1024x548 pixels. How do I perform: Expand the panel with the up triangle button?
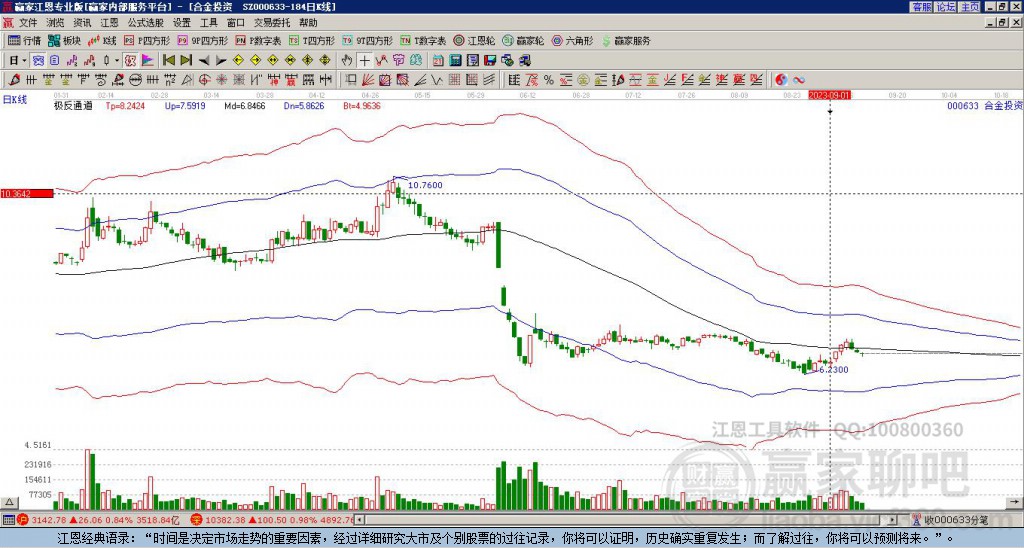tap(9, 503)
